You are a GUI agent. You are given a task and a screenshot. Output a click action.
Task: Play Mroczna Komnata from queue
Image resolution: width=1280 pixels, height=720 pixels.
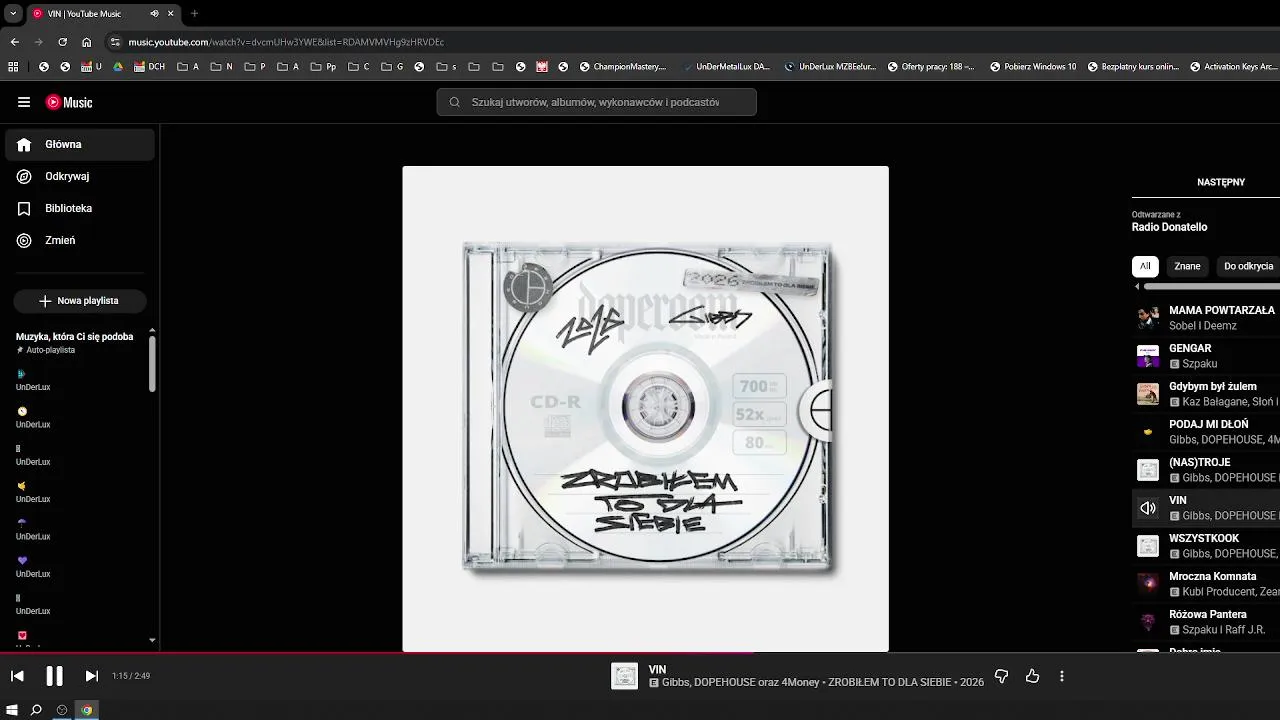tap(1206, 584)
